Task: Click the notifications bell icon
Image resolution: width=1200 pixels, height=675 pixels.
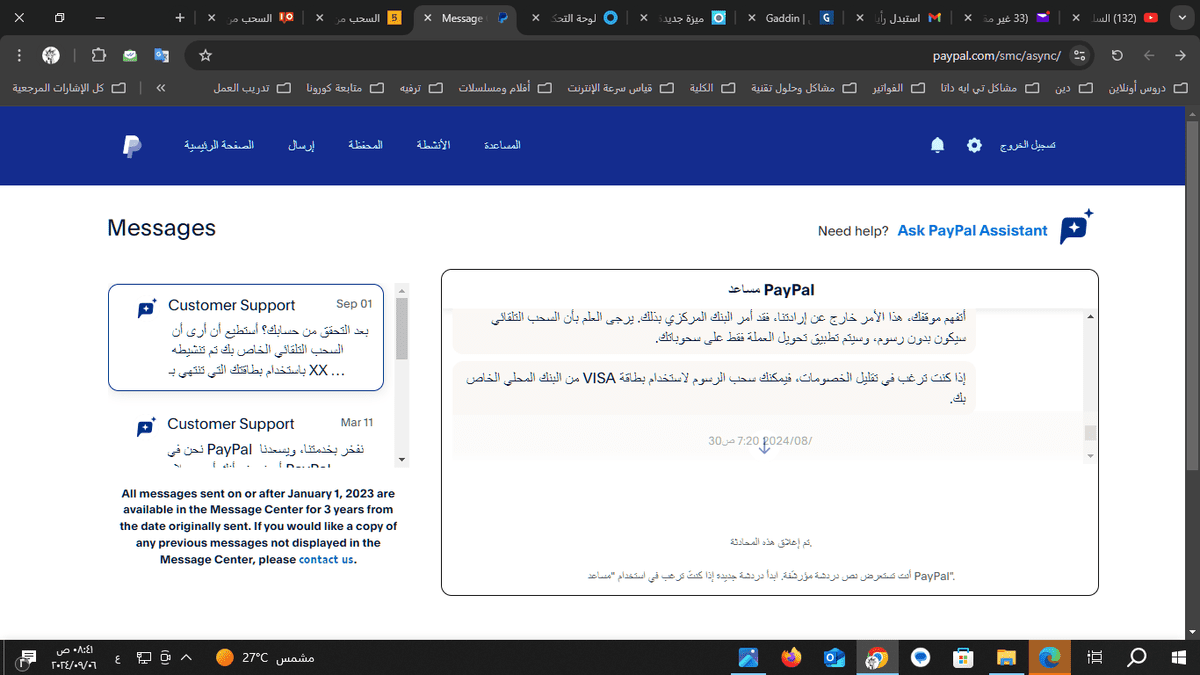Action: tap(937, 145)
